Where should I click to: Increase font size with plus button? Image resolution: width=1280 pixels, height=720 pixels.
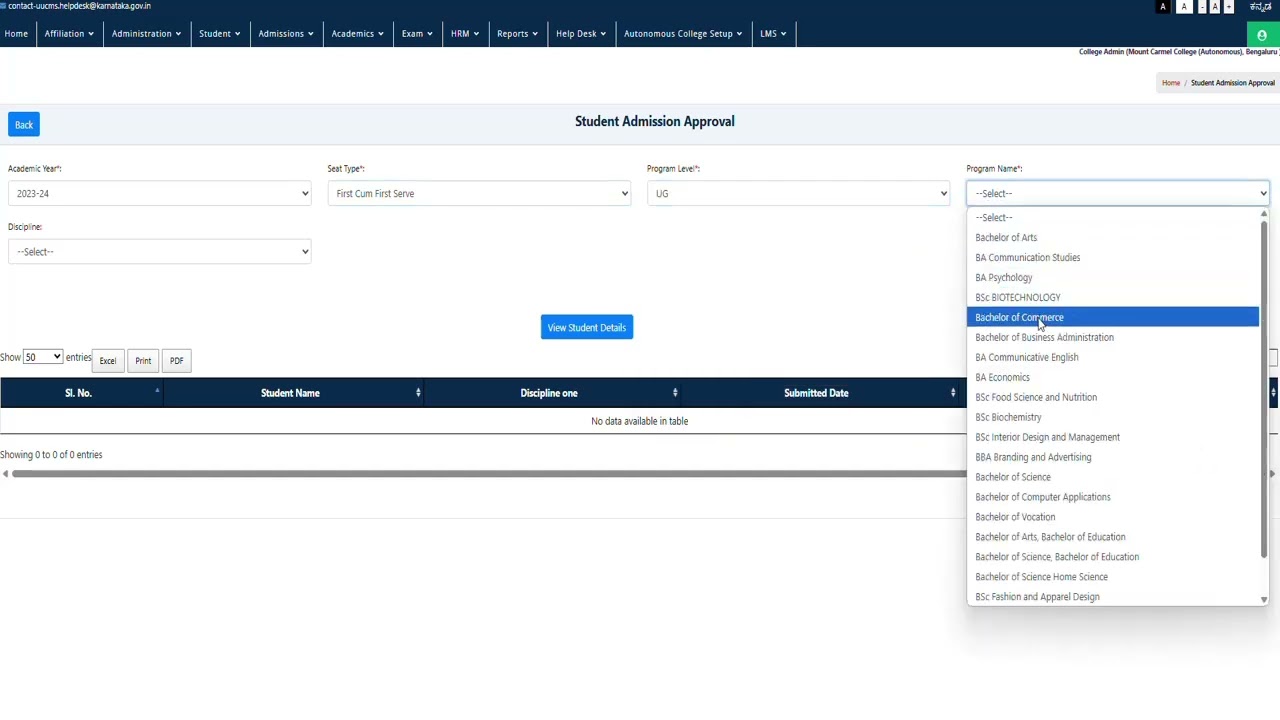click(x=1229, y=7)
